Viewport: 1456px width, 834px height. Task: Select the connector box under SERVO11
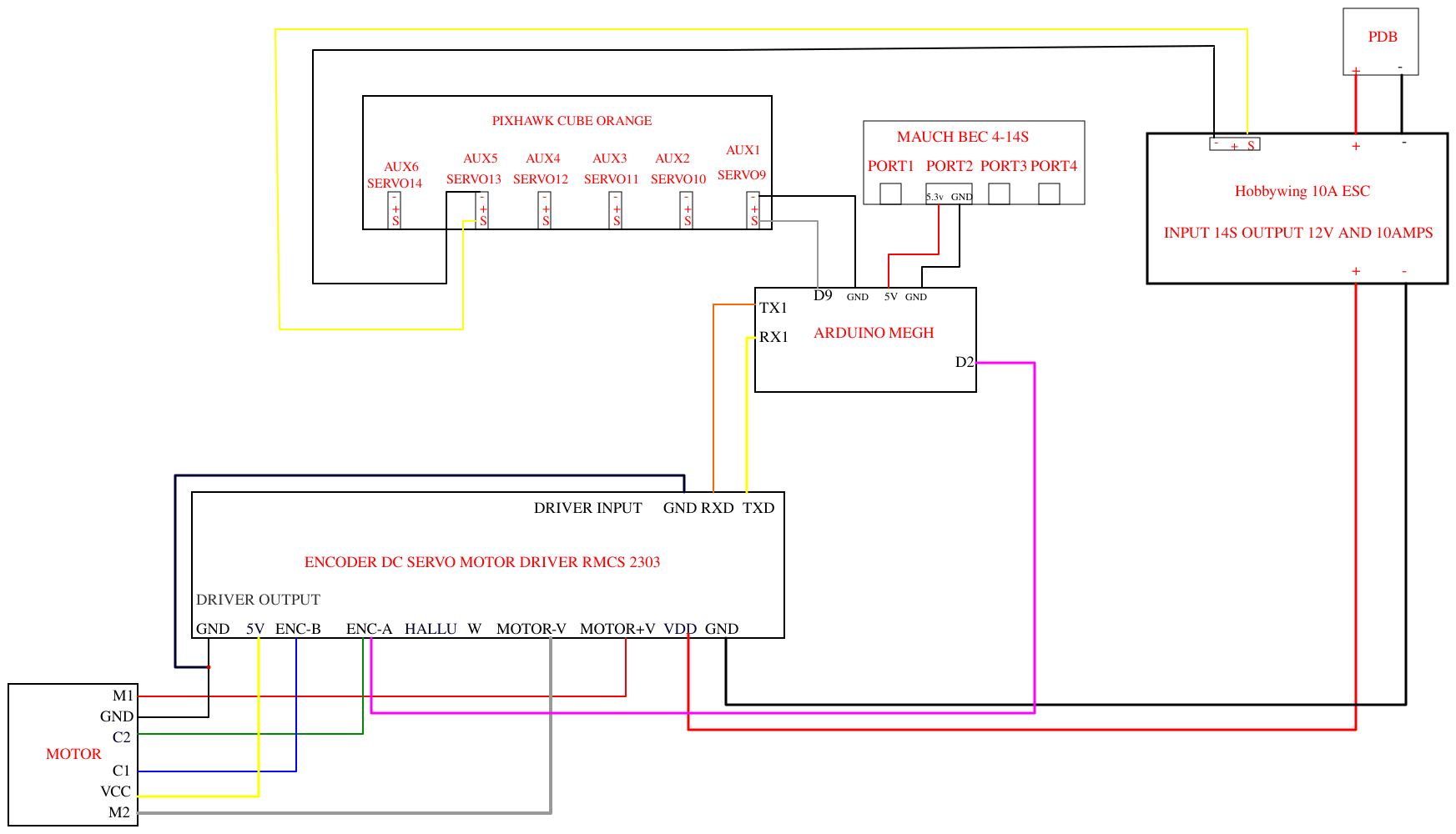[616, 210]
